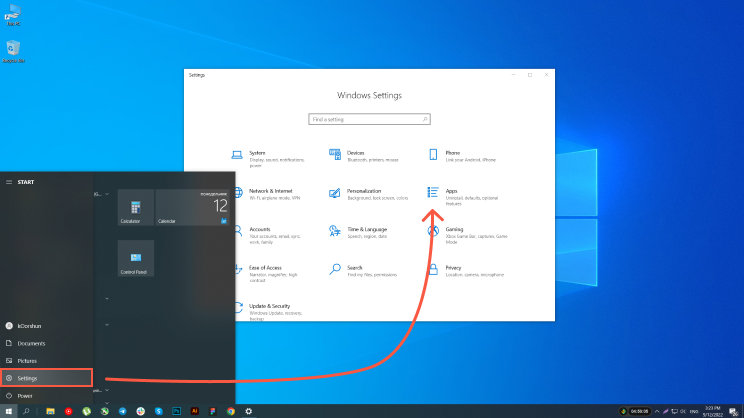Open the Control Panel tile in Start
The width and height of the screenshot is (744, 418).
(x=136, y=258)
